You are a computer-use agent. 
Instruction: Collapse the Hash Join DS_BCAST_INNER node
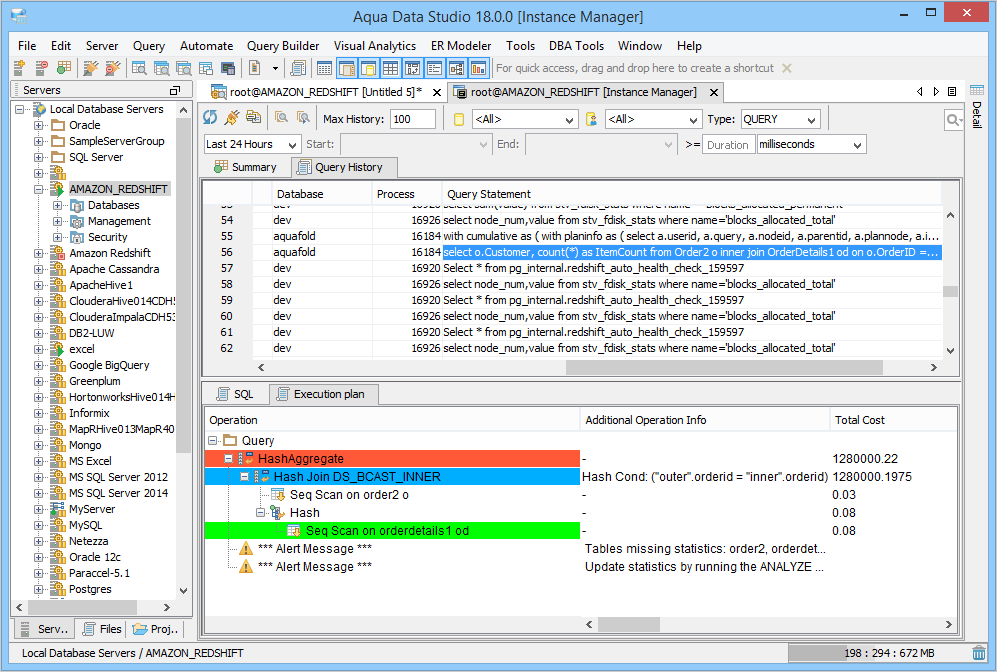[244, 476]
